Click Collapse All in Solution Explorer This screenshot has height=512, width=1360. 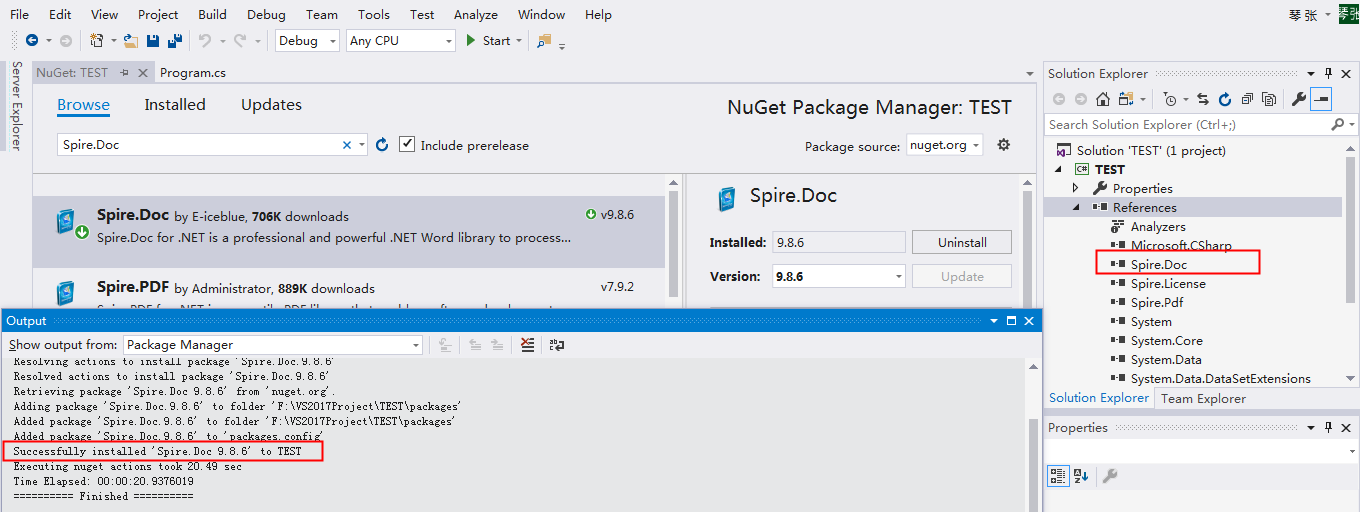[1247, 99]
